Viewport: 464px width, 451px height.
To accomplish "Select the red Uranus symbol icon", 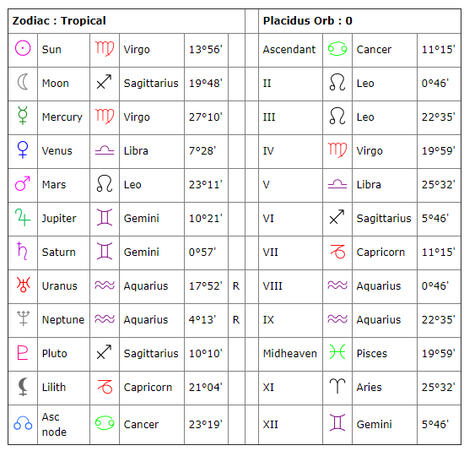I will [23, 284].
